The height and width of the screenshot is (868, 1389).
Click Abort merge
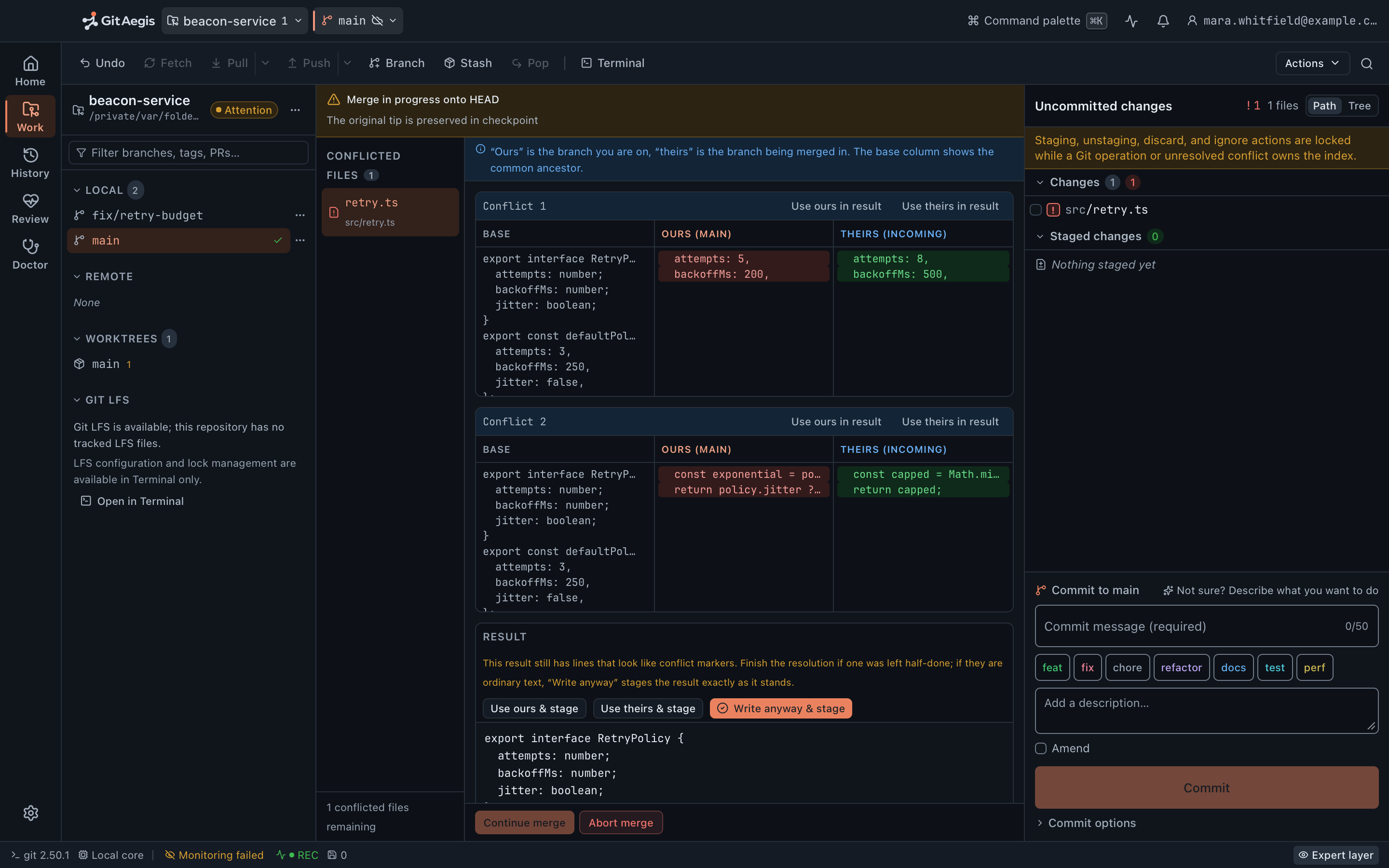(x=620, y=823)
